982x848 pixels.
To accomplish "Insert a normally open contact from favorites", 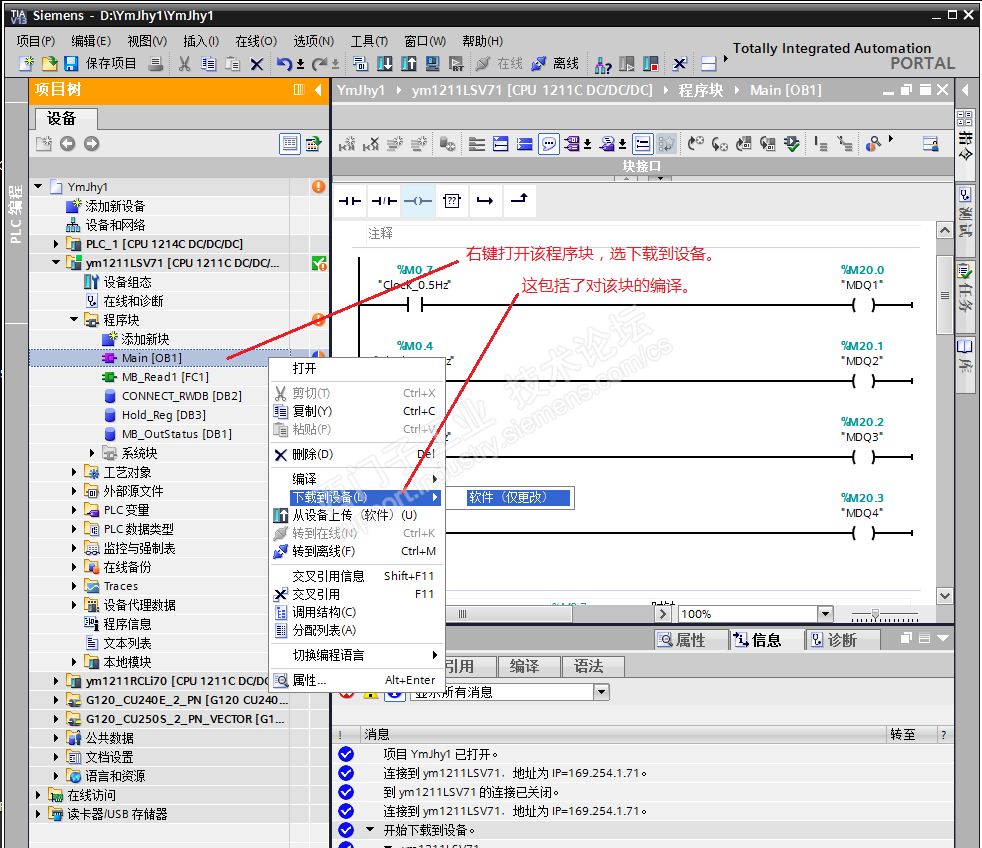I will [349, 201].
